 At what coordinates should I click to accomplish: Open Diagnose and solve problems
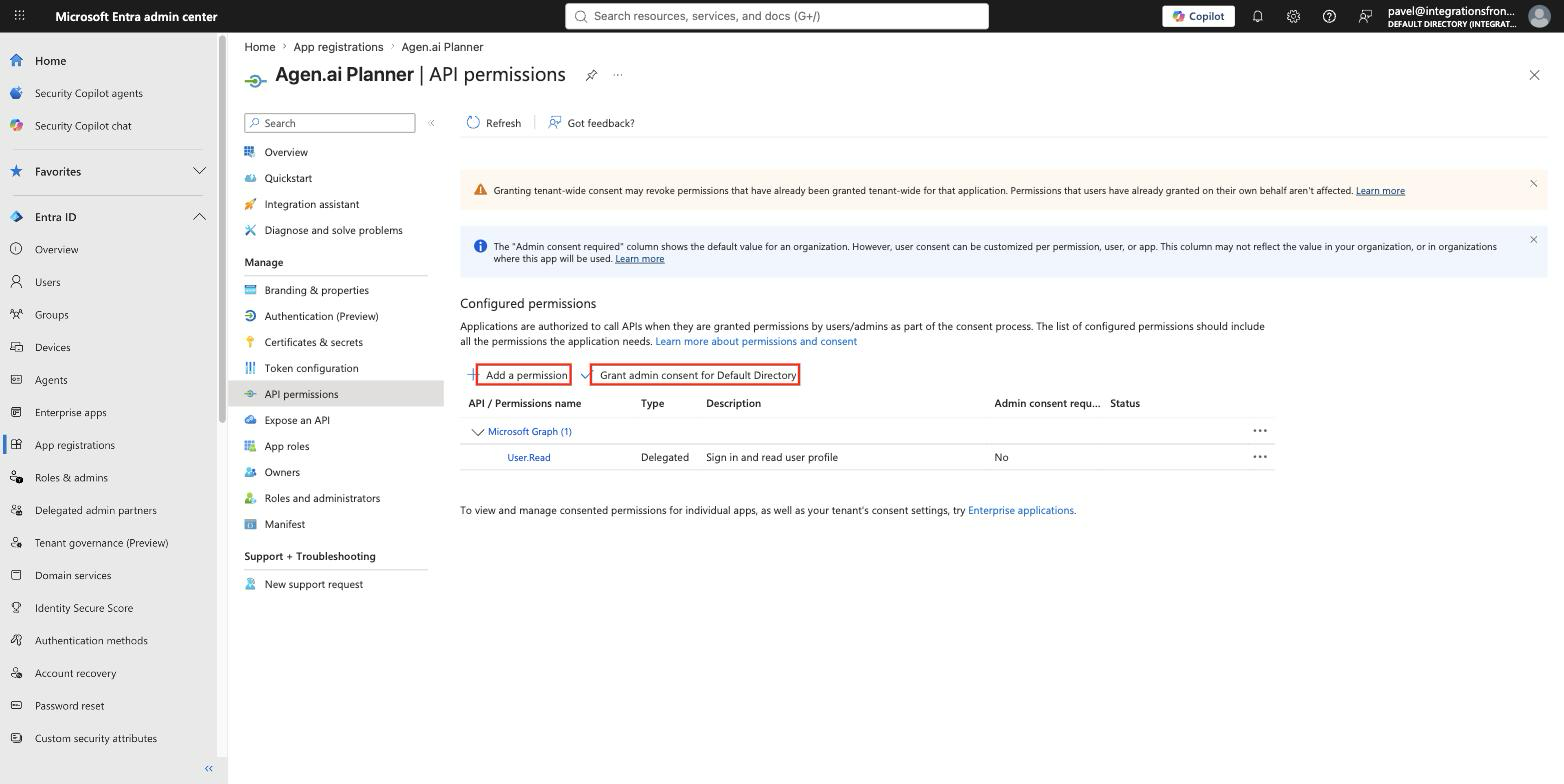pos(333,230)
